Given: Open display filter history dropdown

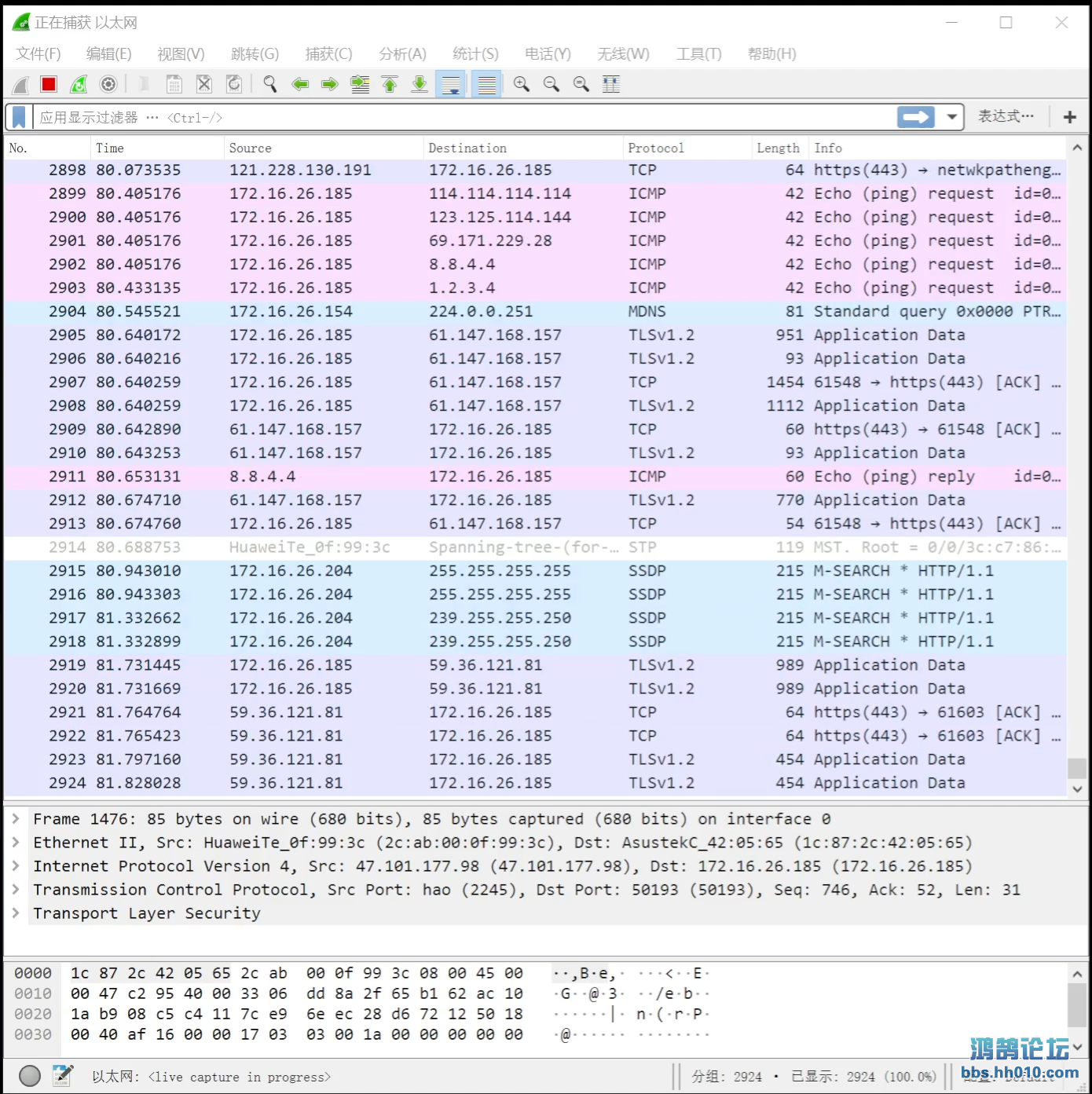Looking at the screenshot, I should [x=952, y=117].
